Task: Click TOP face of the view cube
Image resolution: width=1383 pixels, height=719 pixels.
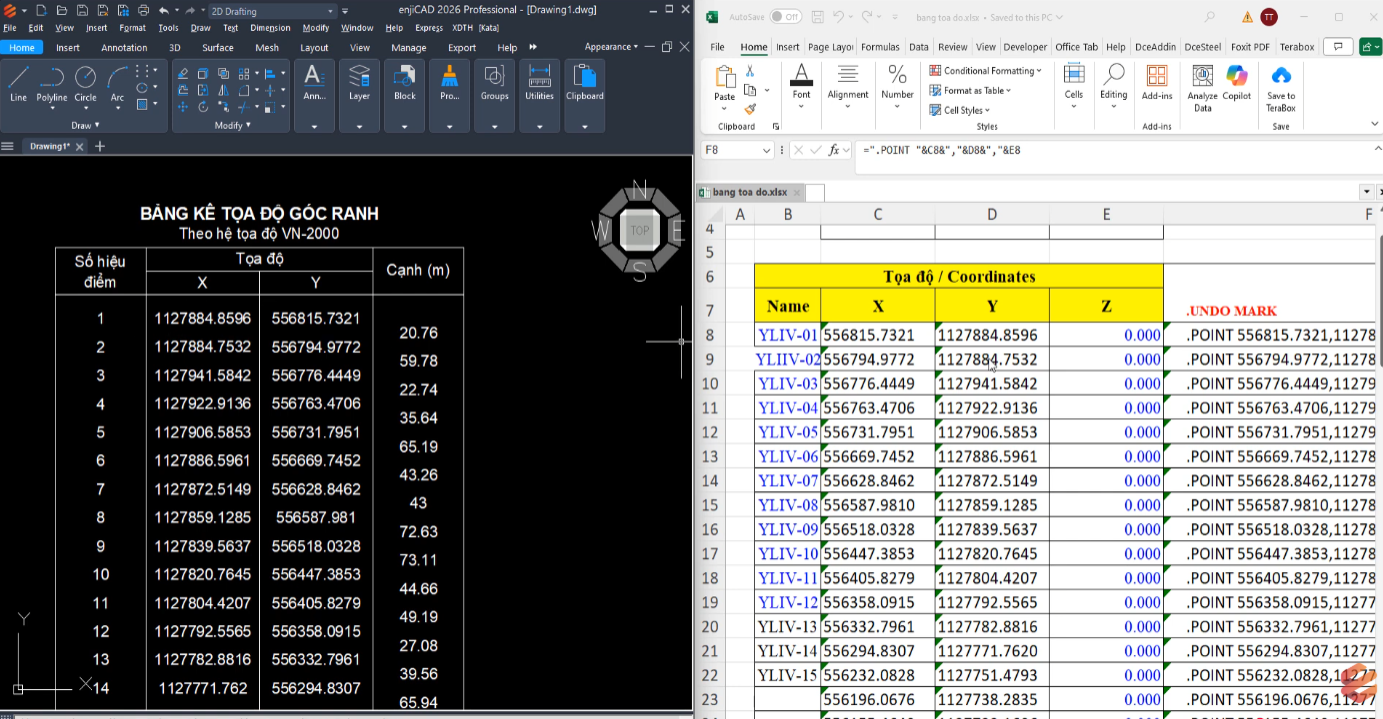Action: 639,230
